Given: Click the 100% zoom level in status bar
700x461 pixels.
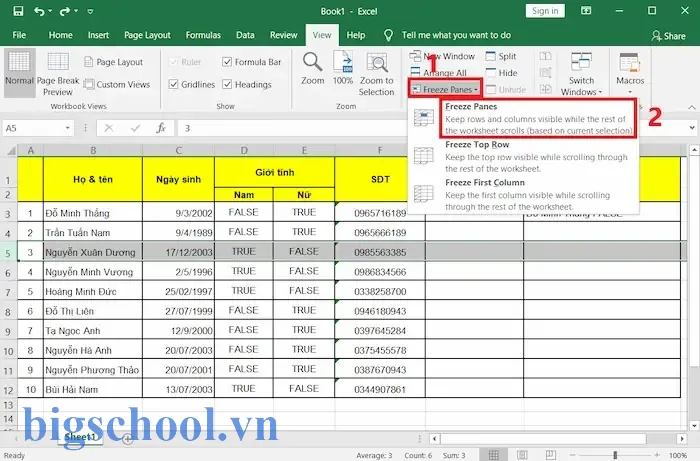Looking at the screenshot, I should [x=678, y=456].
